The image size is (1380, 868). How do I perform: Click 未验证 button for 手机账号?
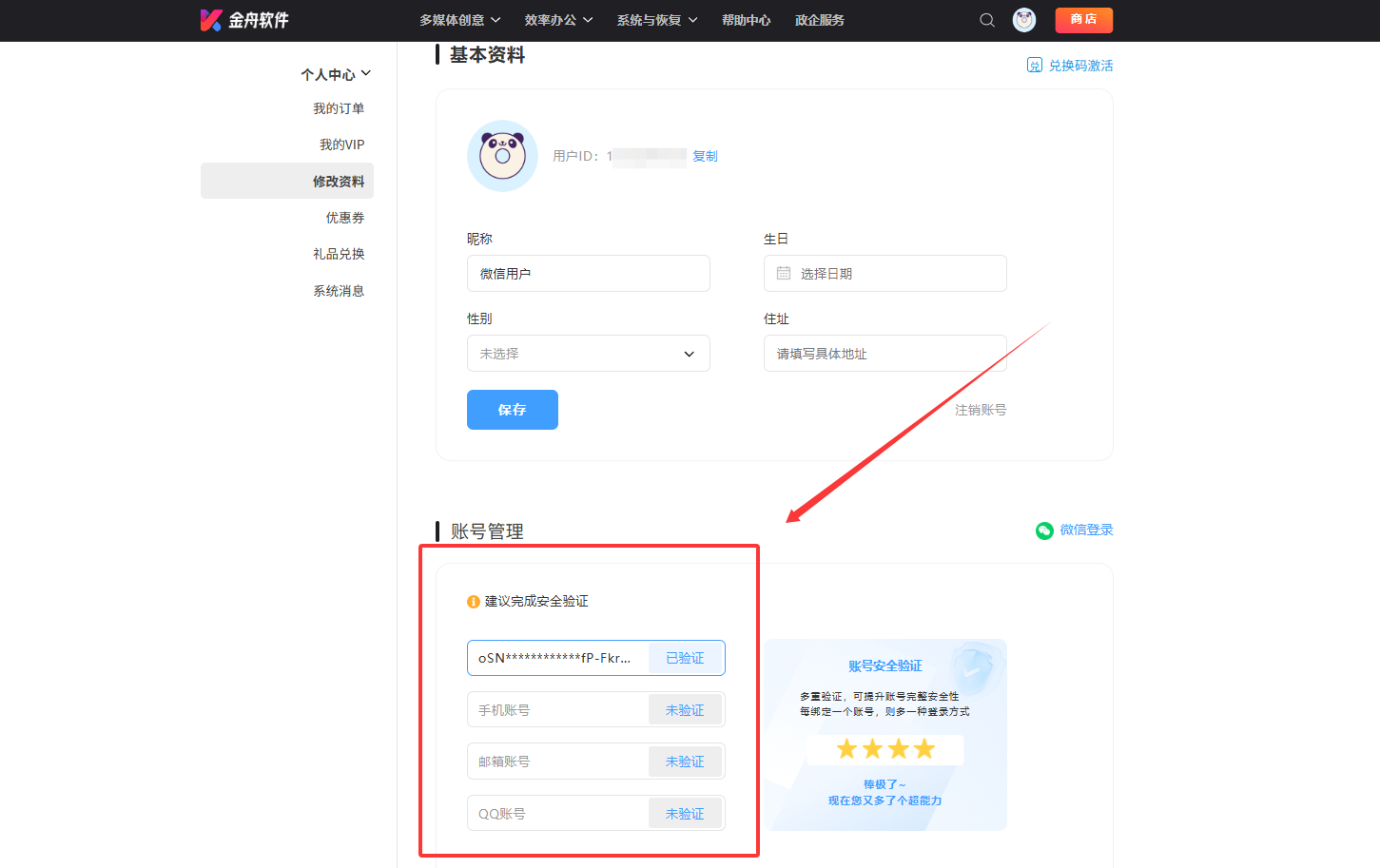point(685,710)
